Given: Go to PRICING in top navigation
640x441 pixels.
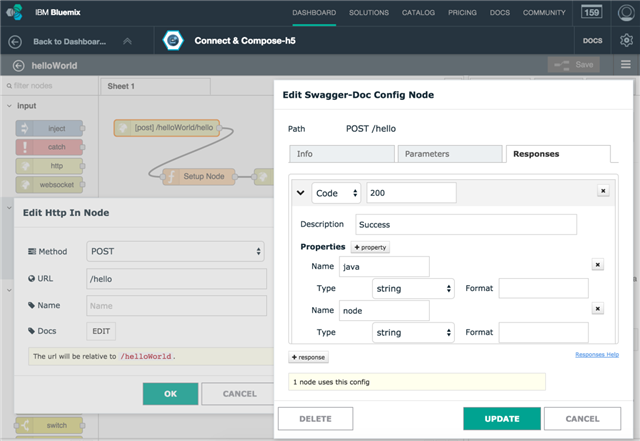Looking at the screenshot, I should click(462, 13).
